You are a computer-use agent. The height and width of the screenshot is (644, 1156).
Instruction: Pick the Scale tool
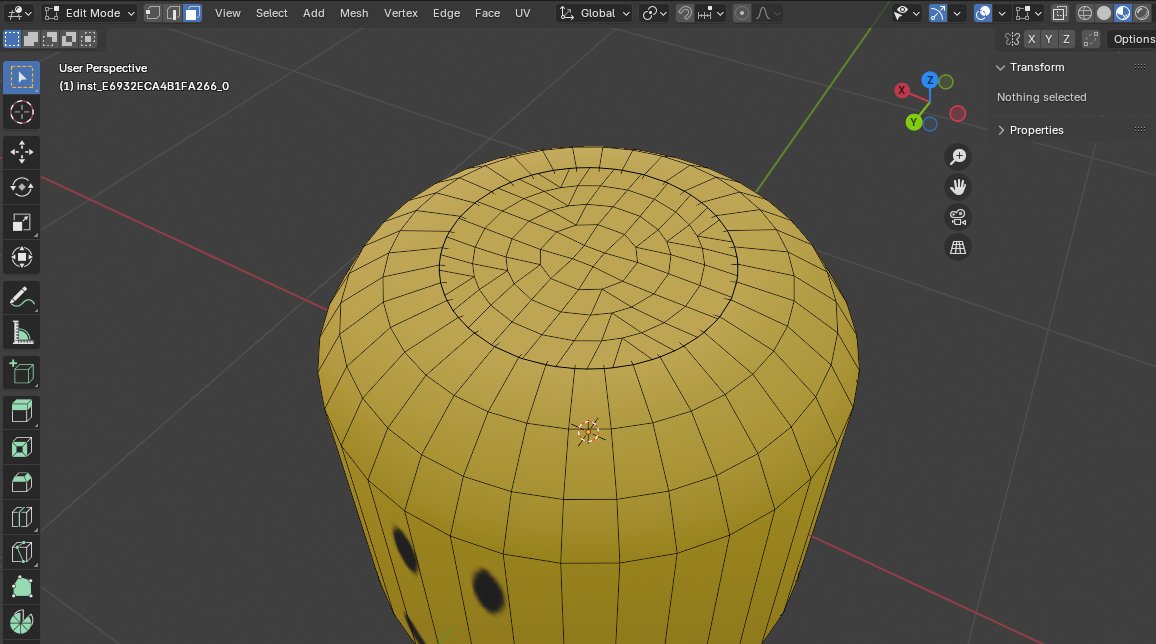tap(21, 223)
